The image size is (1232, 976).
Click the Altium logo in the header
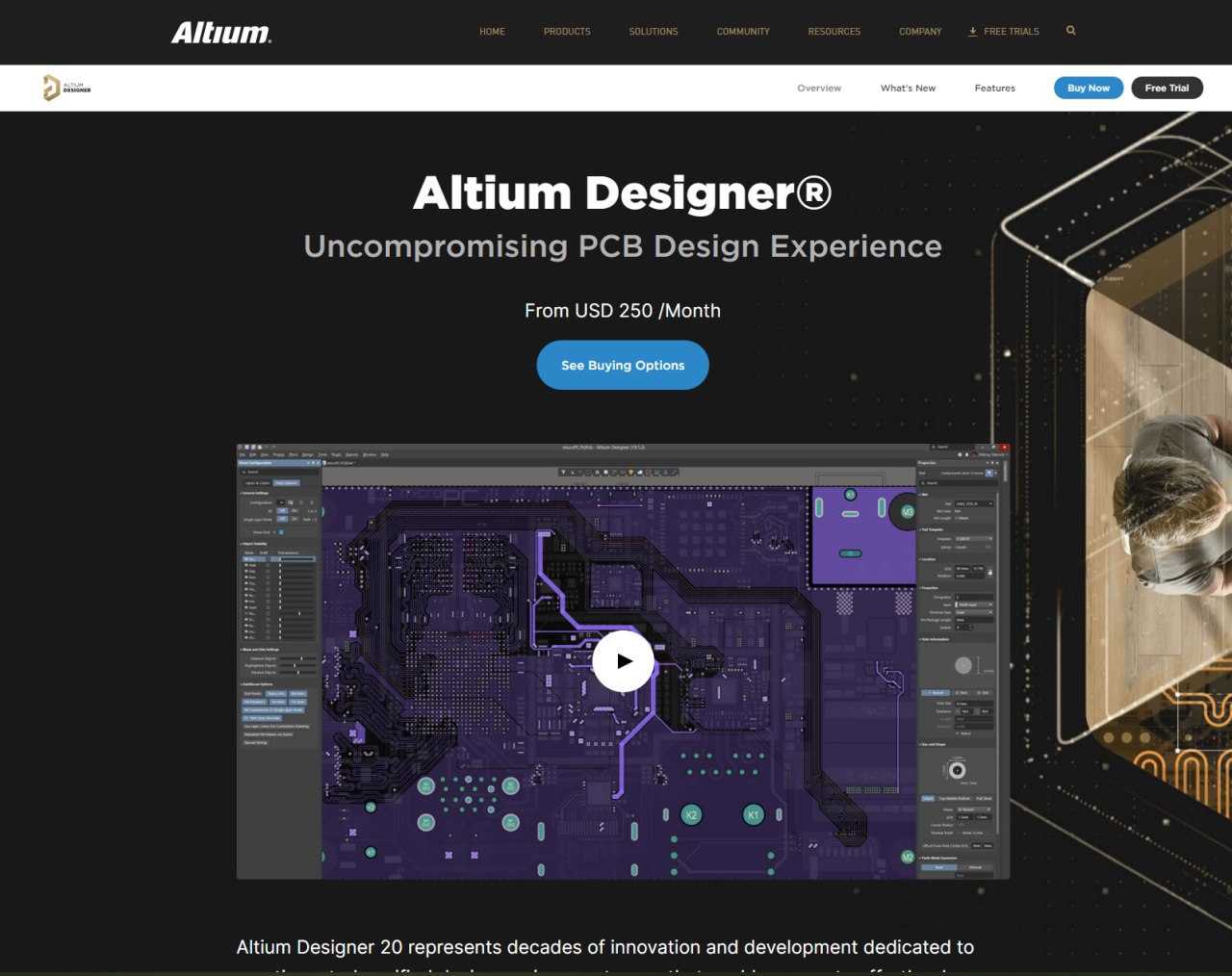point(221,33)
